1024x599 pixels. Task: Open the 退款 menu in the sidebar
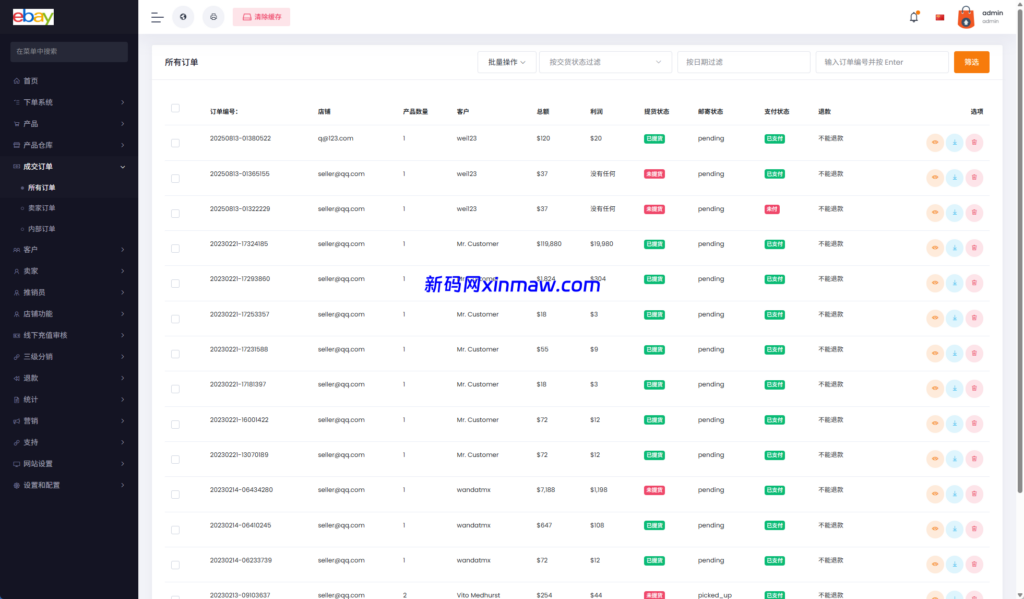pyautogui.click(x=30, y=378)
